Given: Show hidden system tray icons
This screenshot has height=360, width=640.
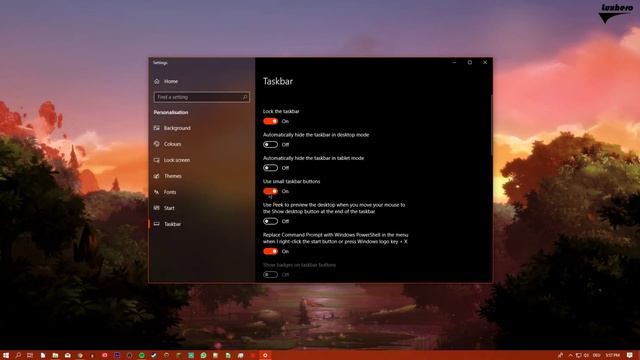Looking at the screenshot, I should pos(571,356).
